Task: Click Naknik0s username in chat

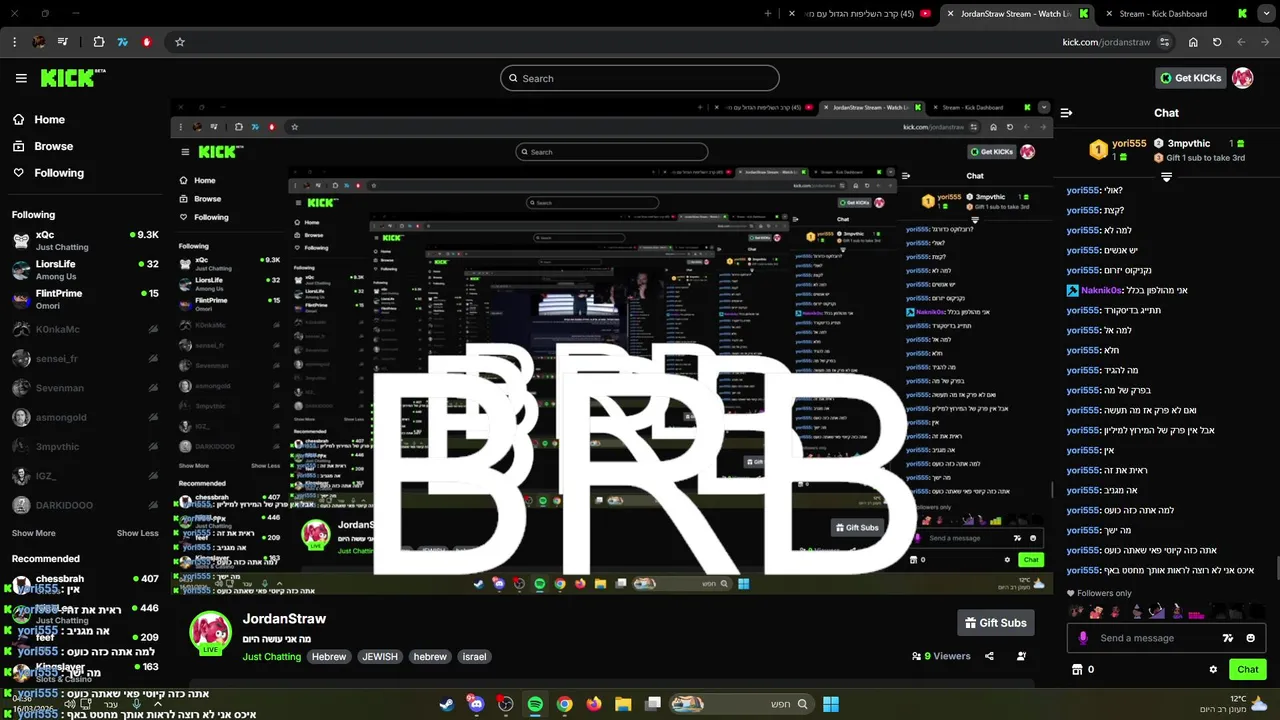Action: pos(1102,290)
